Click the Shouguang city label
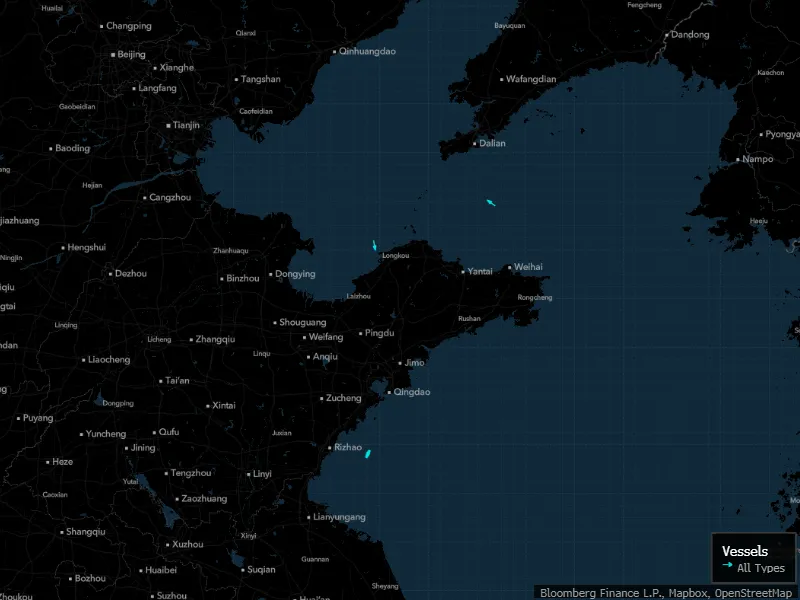The height and width of the screenshot is (600, 800). [303, 322]
